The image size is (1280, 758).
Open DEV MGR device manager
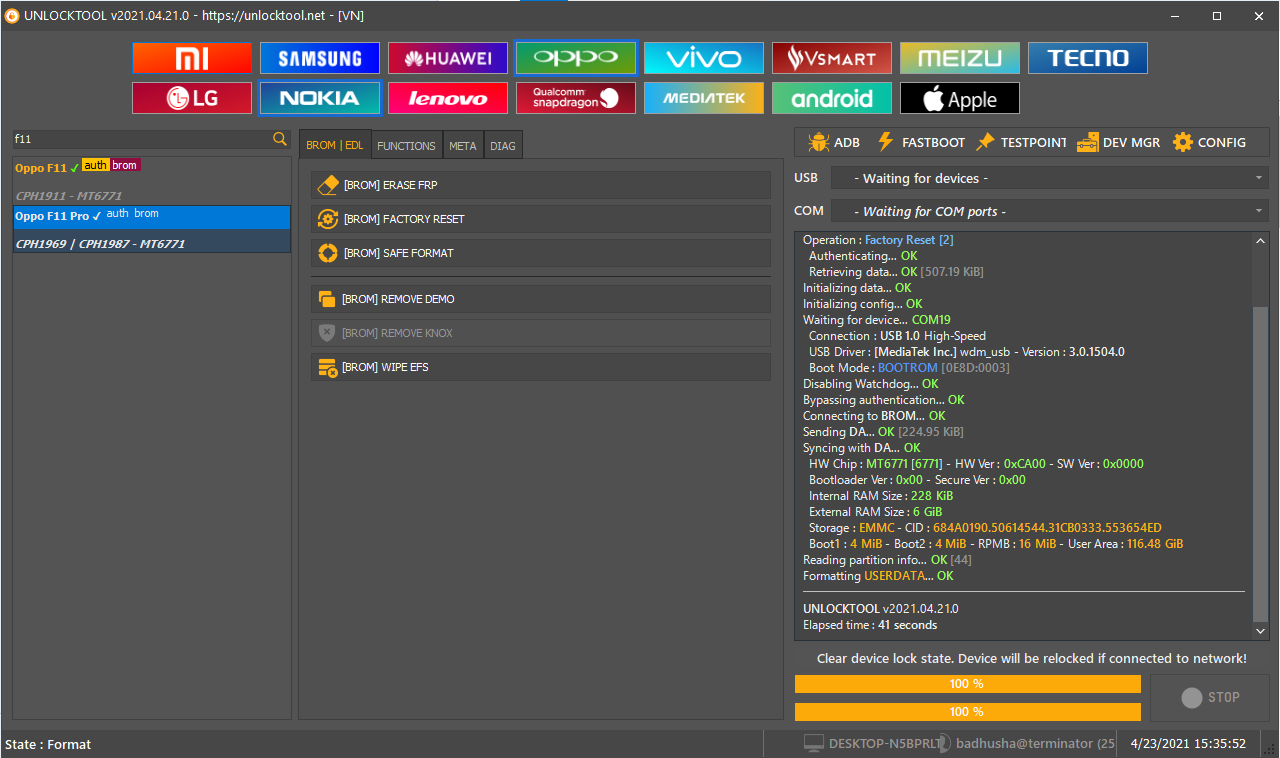(1119, 142)
